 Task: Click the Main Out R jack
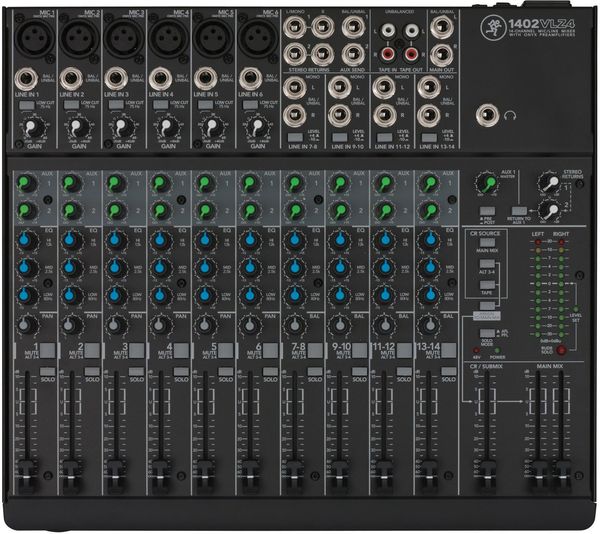pyautogui.click(x=442, y=54)
